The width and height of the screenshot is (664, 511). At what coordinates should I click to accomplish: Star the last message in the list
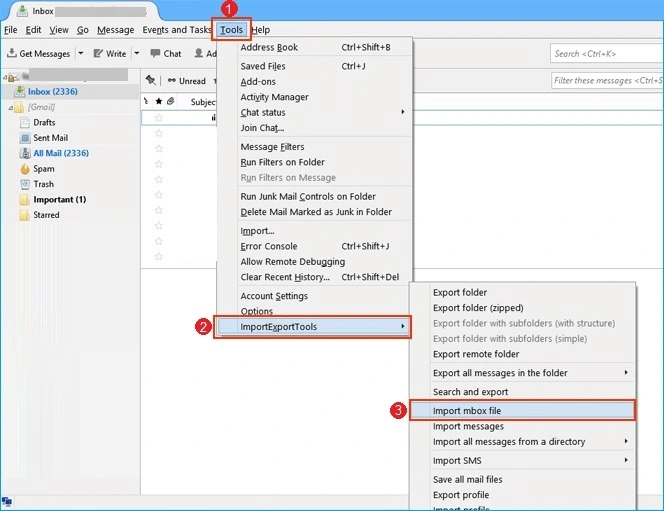click(x=159, y=256)
